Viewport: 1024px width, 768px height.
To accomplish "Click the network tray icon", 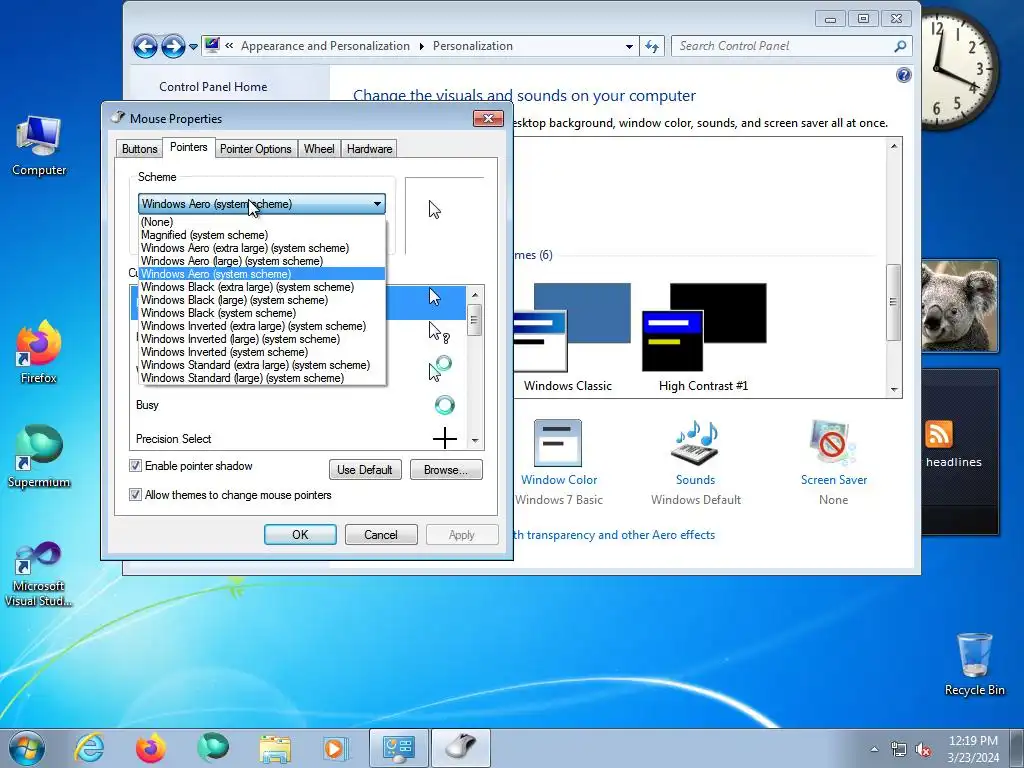I will [x=899, y=750].
